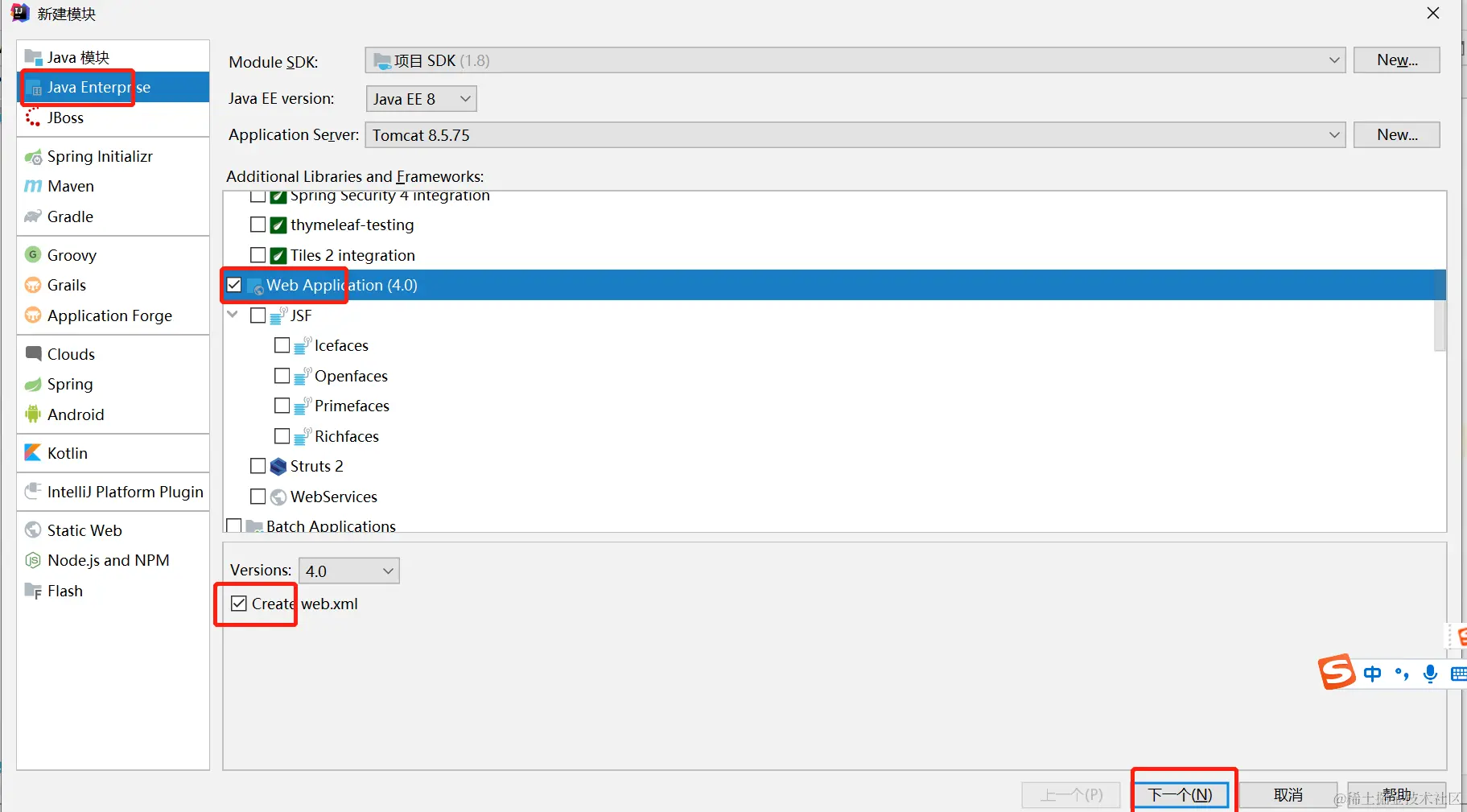Select the Spring Initializr icon

pos(33,157)
